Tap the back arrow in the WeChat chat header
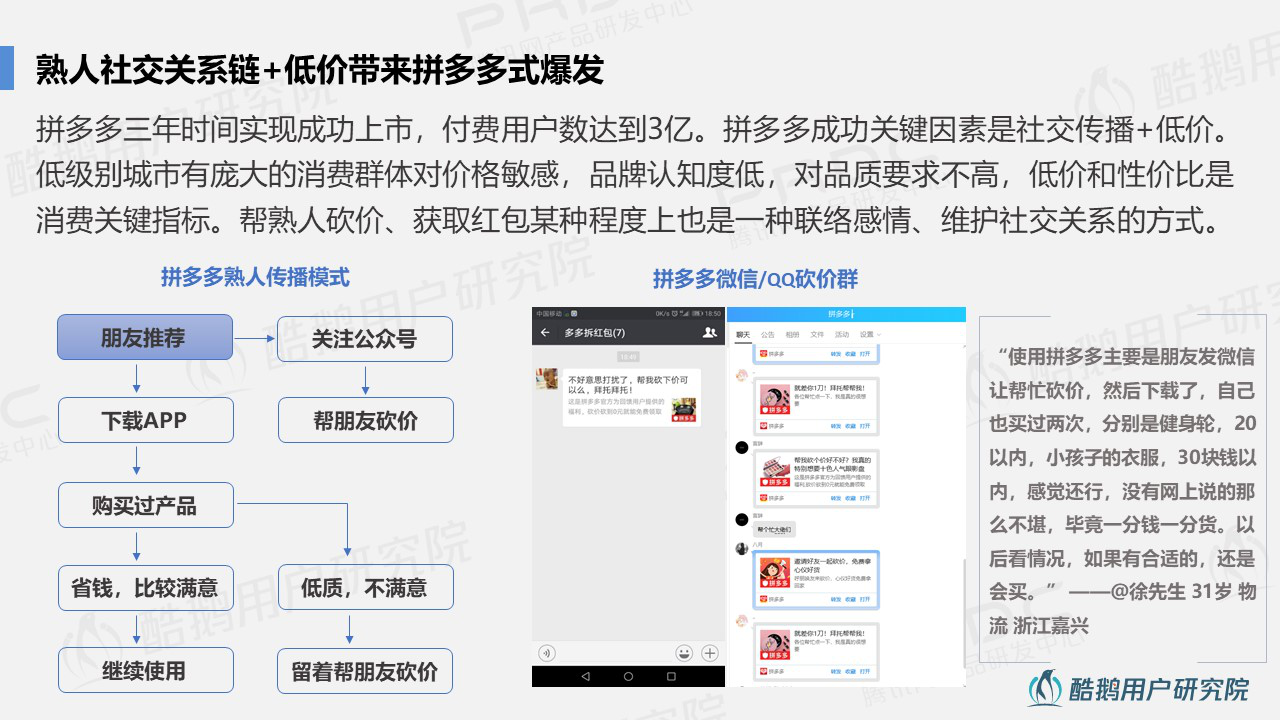The image size is (1280, 720). pos(545,332)
